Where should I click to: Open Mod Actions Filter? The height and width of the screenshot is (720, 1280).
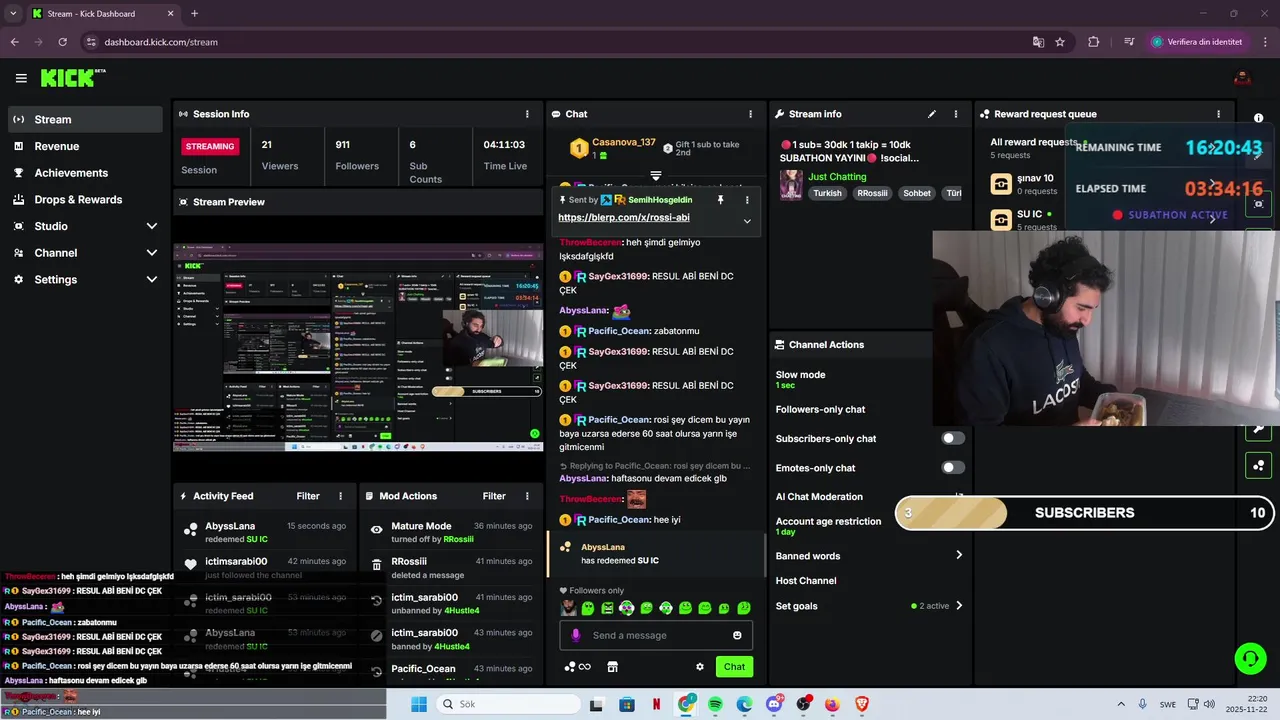click(494, 496)
